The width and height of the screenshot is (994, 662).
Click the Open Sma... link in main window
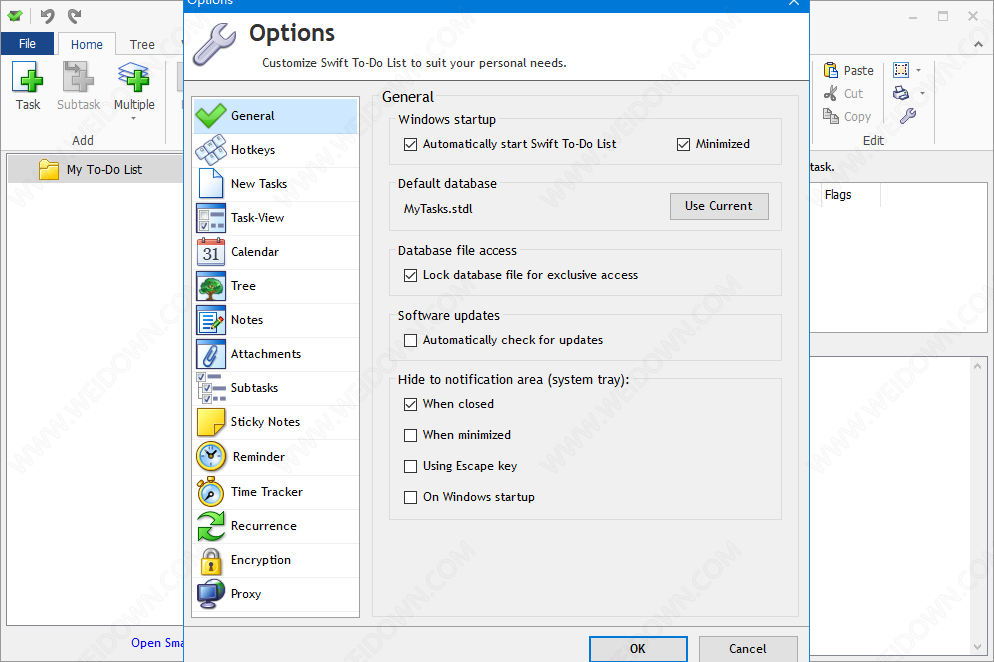click(157, 643)
